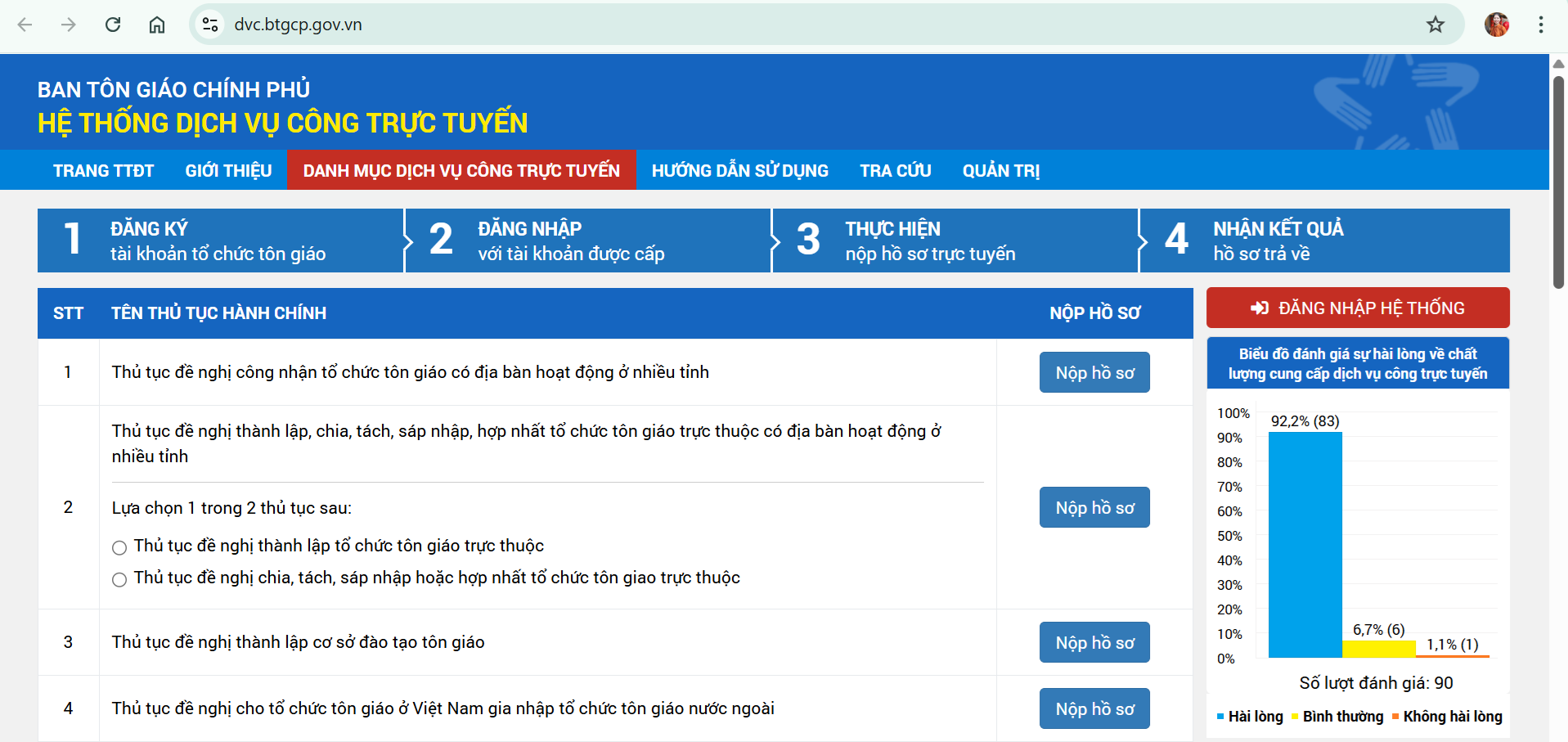Open HƯỚNG DẪN SỬ DỤNG tab

click(739, 170)
